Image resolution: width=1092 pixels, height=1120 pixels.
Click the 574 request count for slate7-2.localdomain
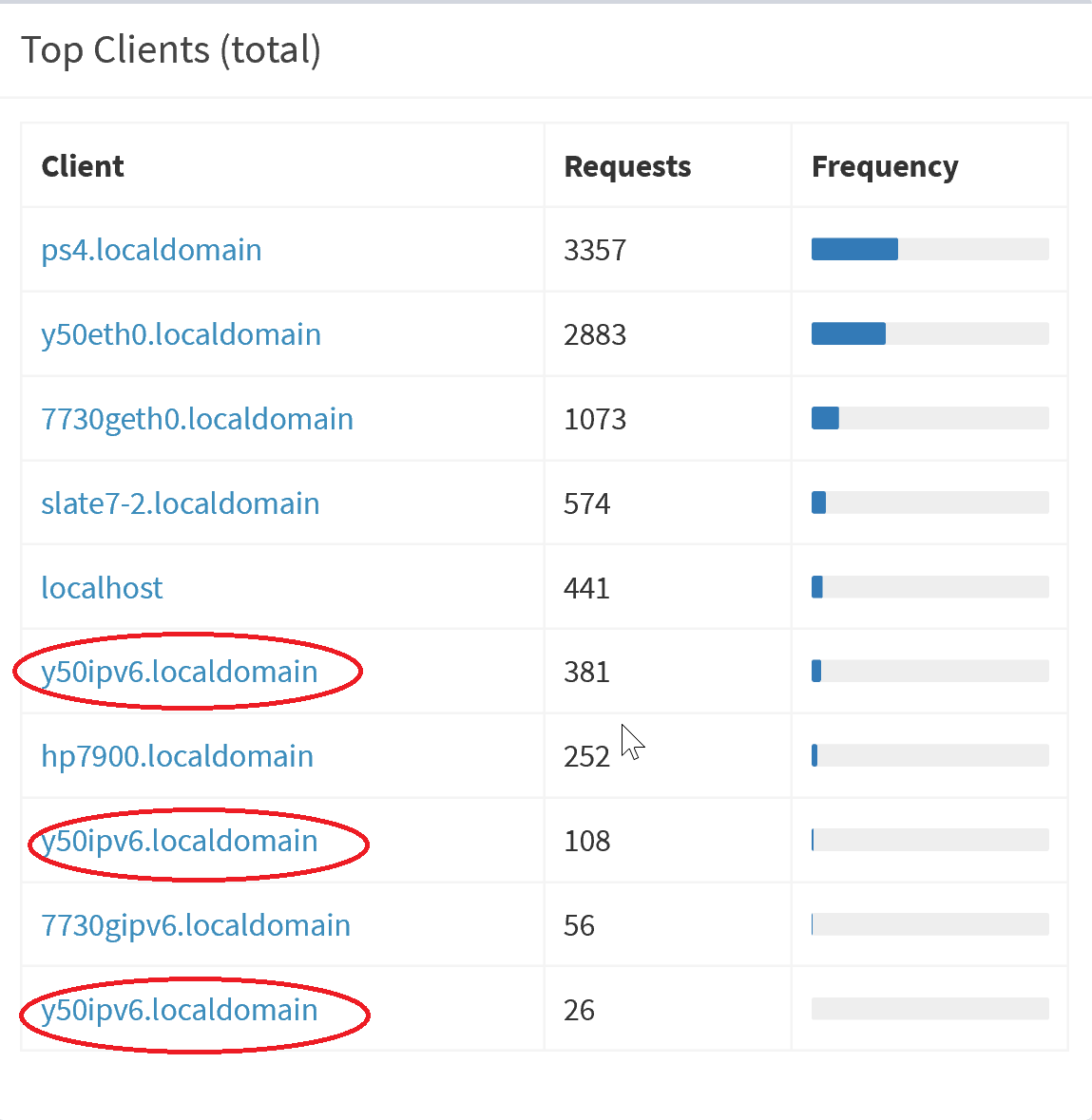pos(587,503)
